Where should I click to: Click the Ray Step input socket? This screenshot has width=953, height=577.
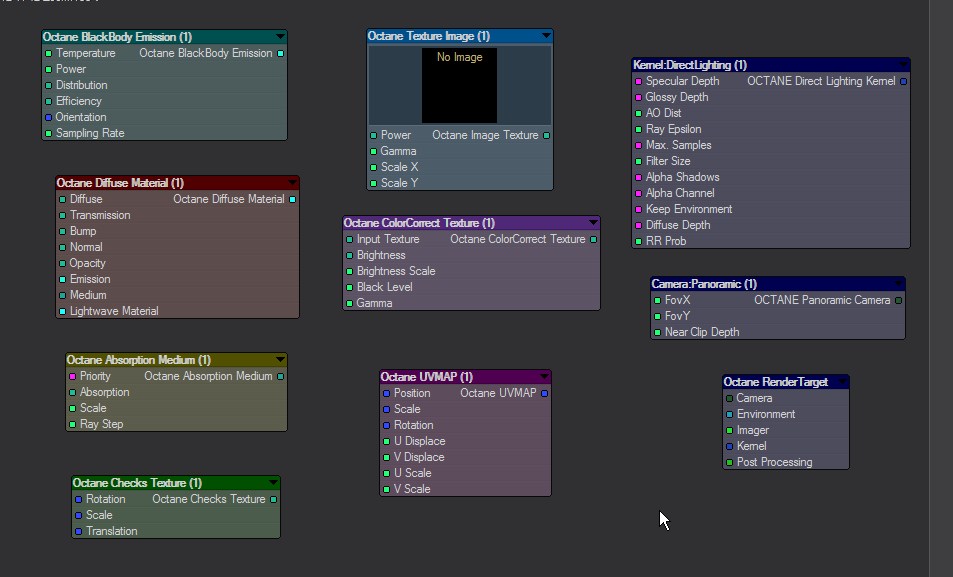72,424
